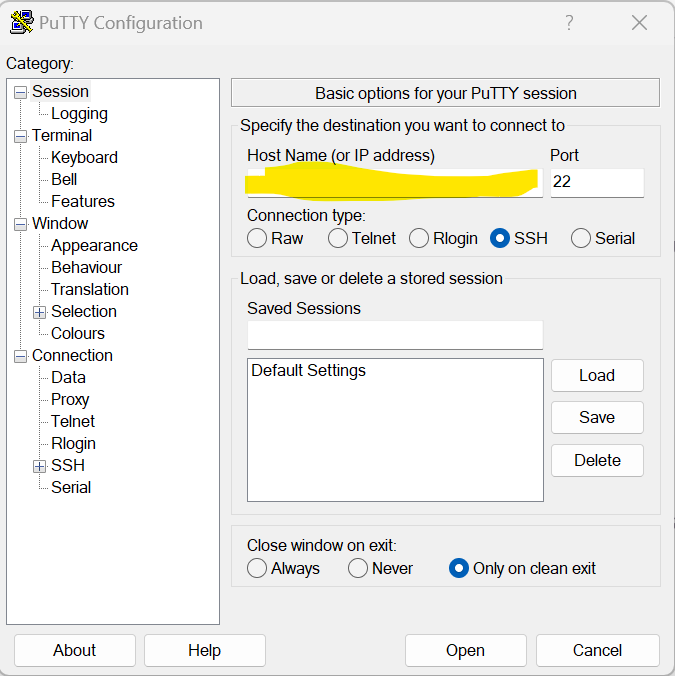
Task: Expand the Selection tree node
Action: click(39, 313)
